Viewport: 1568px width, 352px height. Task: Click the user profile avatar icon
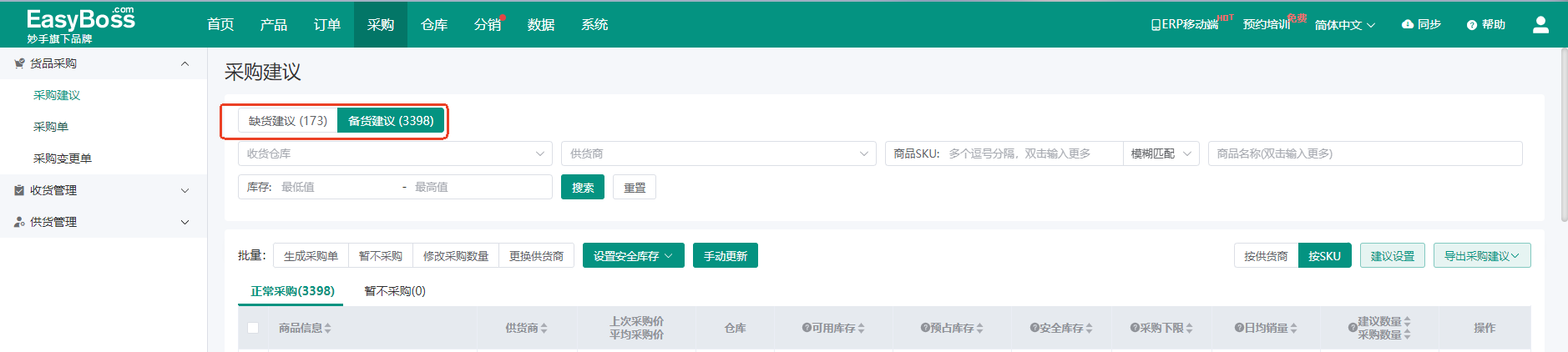1540,25
